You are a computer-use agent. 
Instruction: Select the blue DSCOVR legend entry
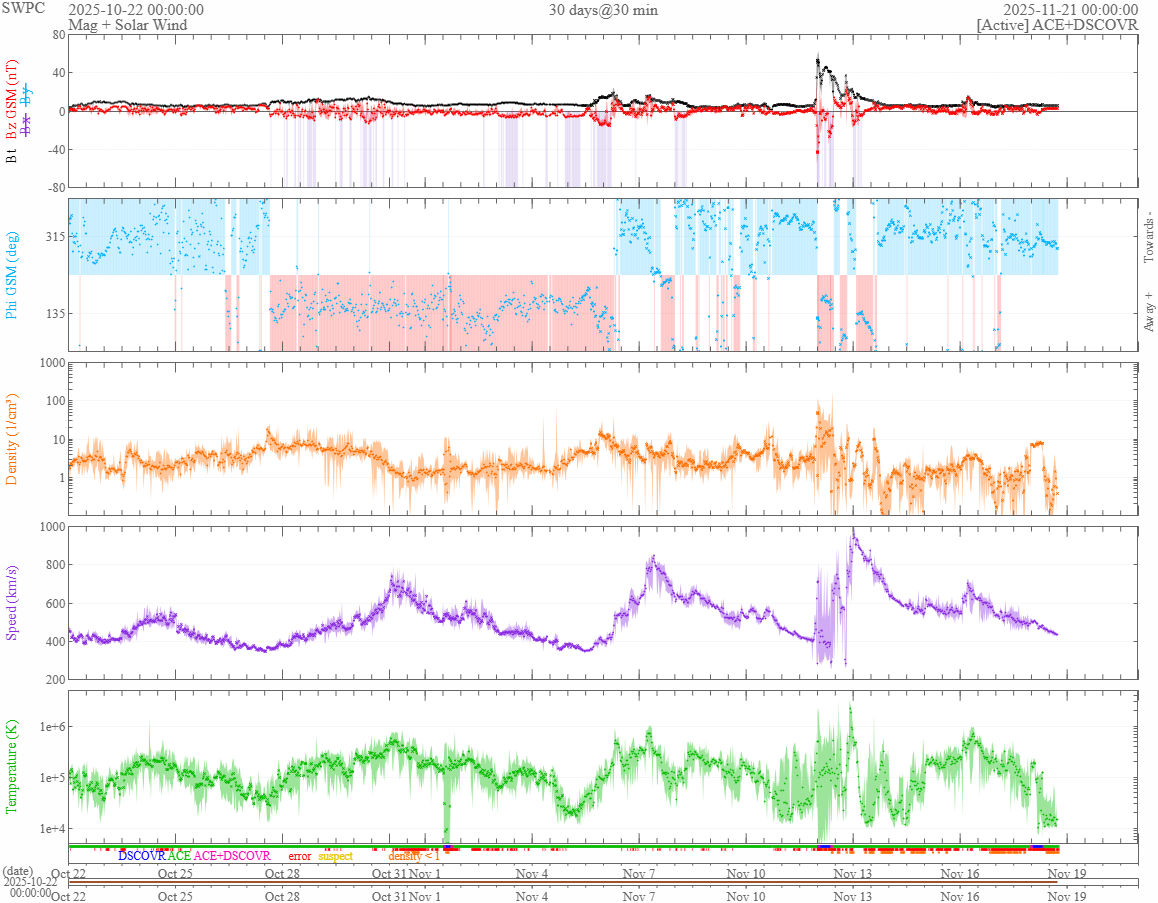142,856
